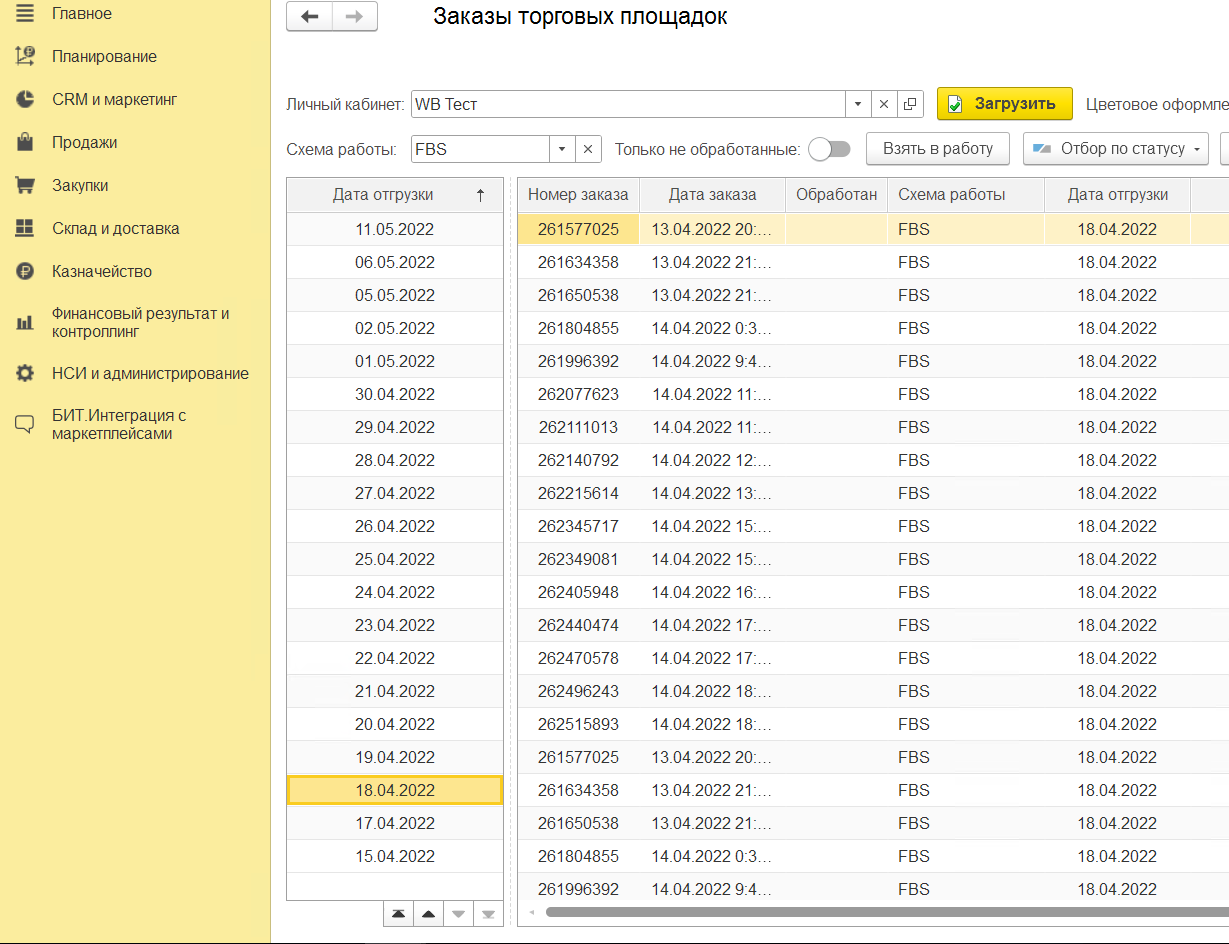Click the back navigation arrow
Viewport: 1229px width, 944px height.
pos(309,17)
